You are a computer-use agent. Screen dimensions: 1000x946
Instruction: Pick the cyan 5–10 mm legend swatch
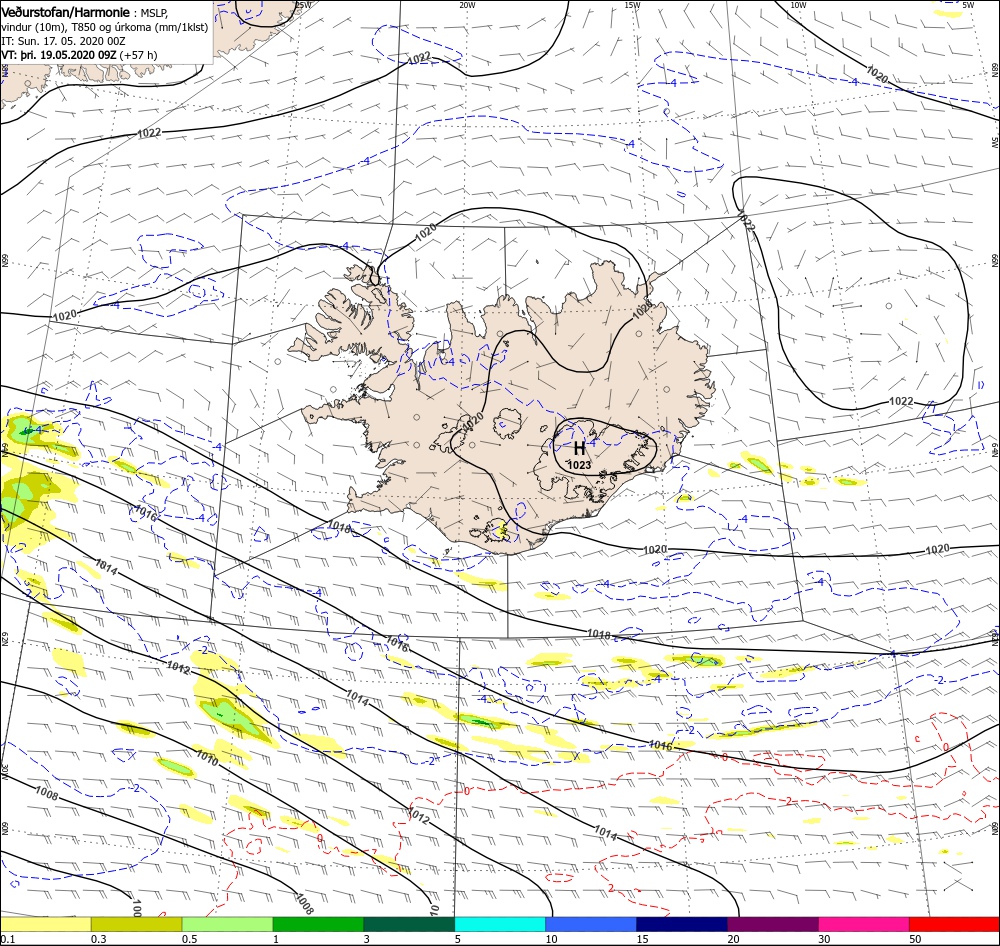(500, 925)
